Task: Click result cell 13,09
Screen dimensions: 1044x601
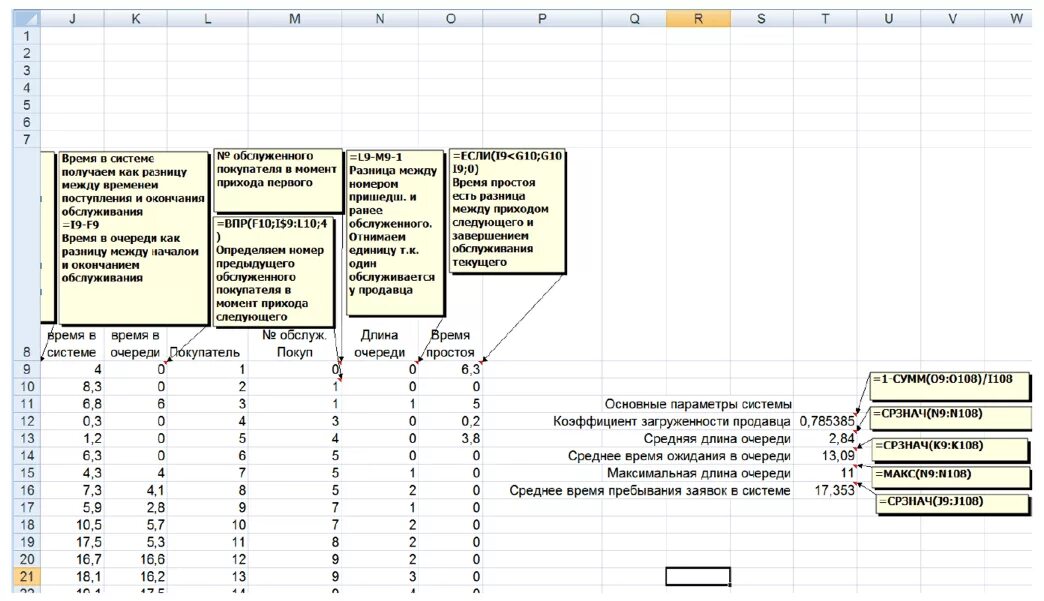Action: pyautogui.click(x=825, y=456)
